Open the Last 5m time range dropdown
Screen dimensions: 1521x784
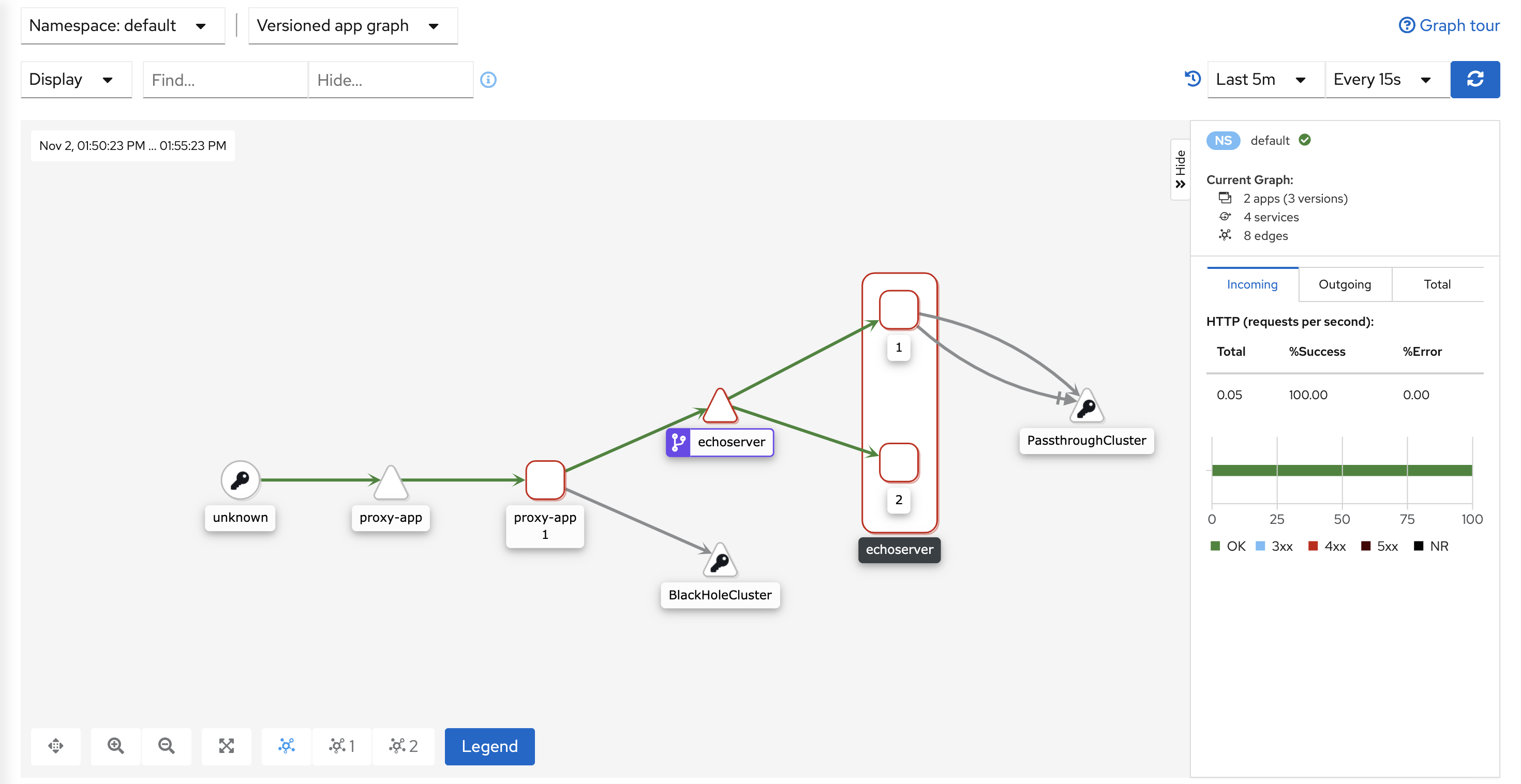(1265, 80)
